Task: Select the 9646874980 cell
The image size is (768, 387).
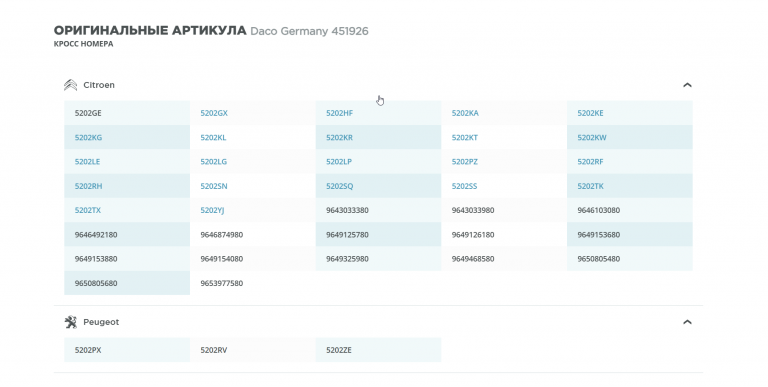Action: 253,235
